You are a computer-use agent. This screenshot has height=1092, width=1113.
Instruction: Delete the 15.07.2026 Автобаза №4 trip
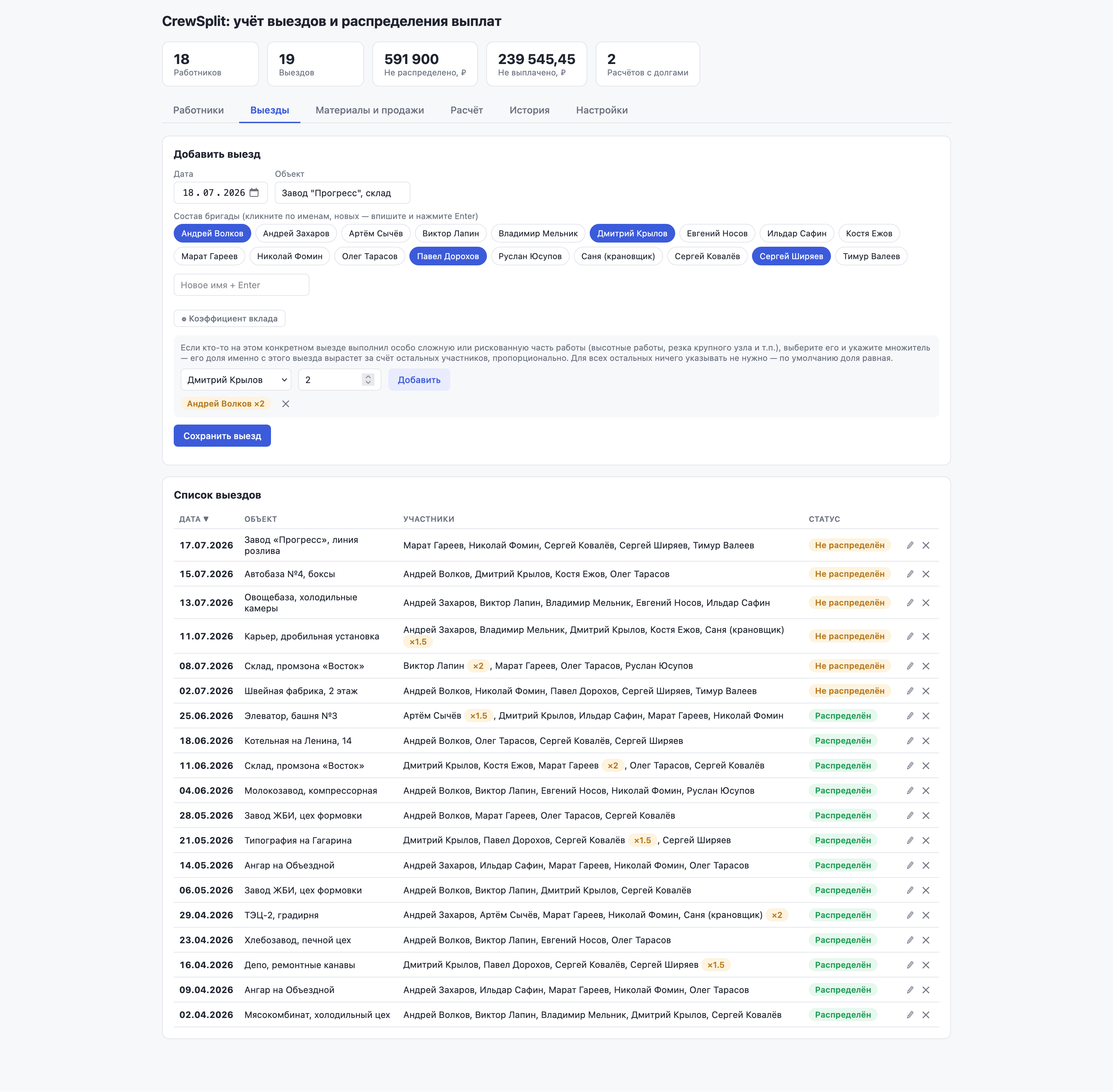click(x=926, y=574)
